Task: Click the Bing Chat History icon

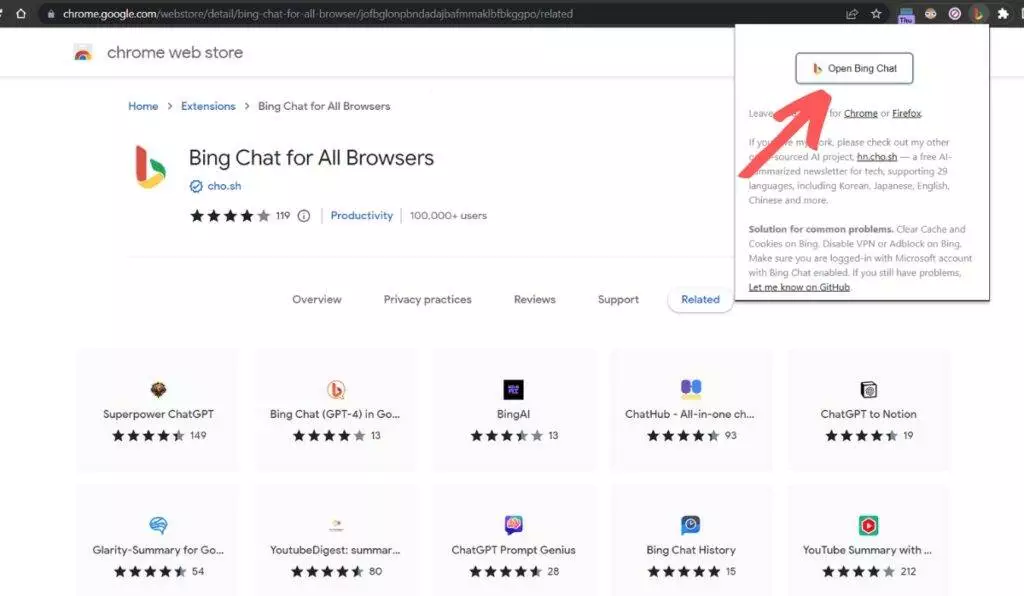Action: point(691,525)
